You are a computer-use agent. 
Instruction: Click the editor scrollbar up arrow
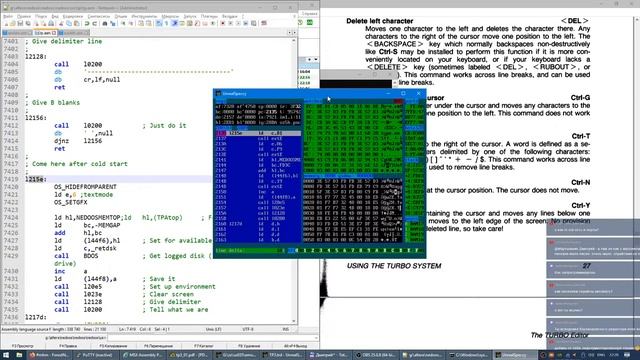point(293,41)
